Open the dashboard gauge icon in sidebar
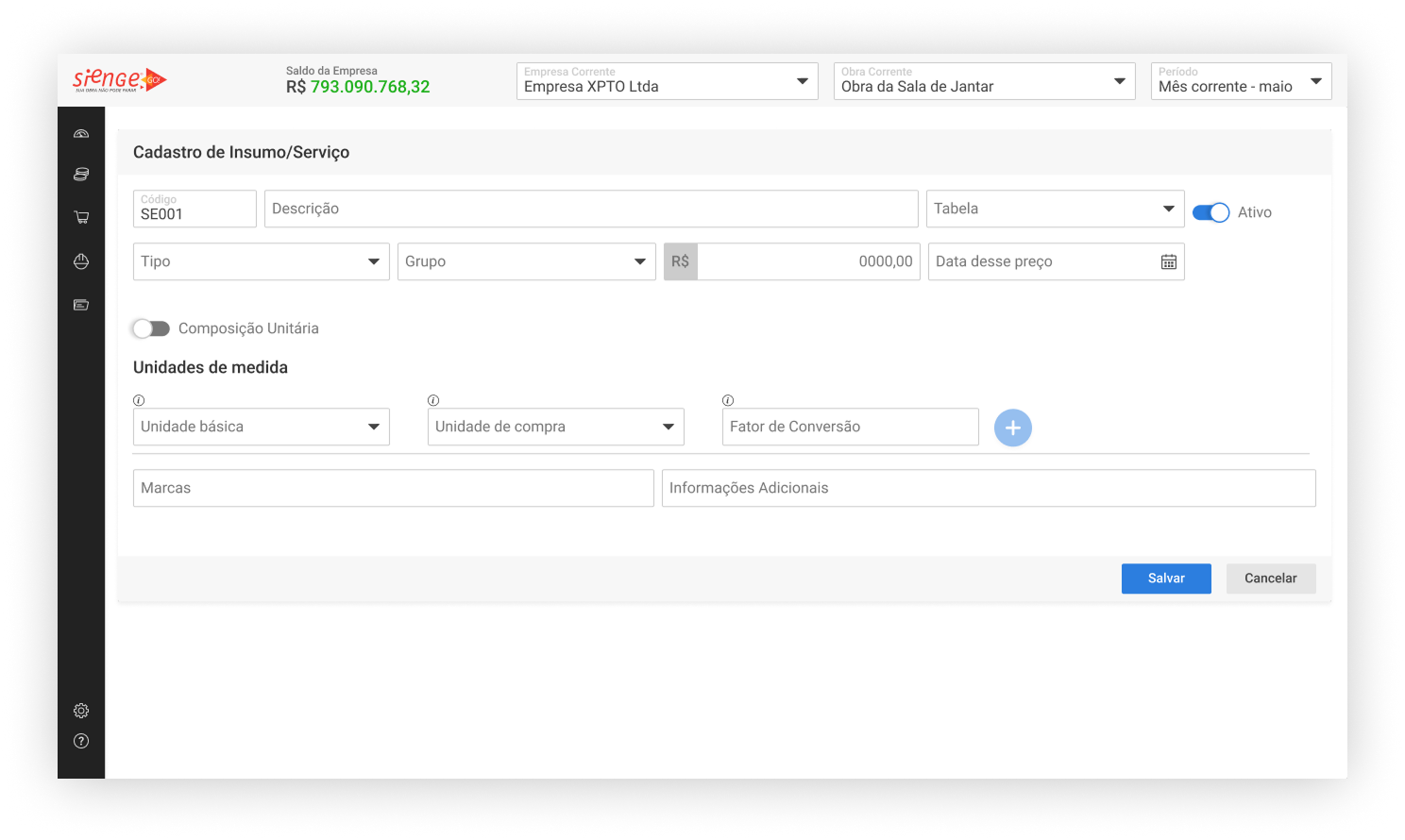 click(x=81, y=134)
